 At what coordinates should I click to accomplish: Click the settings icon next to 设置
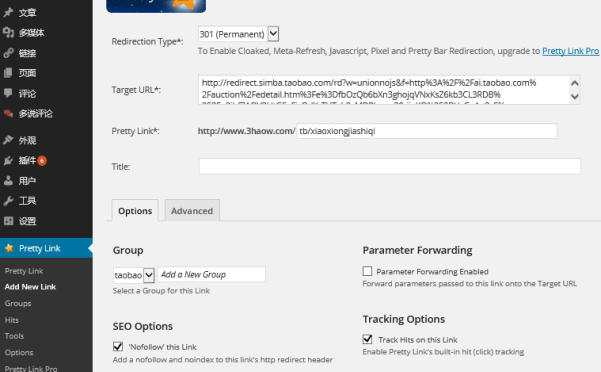coord(8,221)
